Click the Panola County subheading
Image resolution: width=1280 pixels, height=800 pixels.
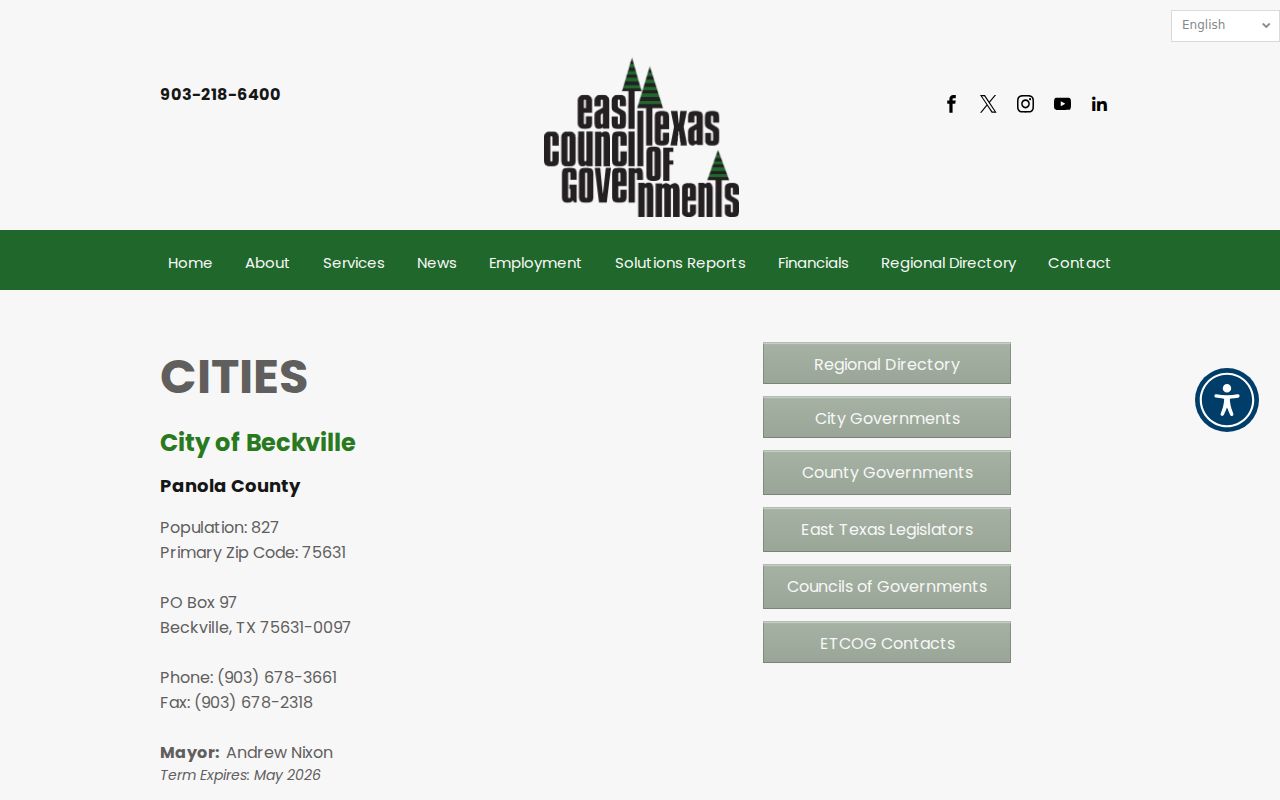pos(230,486)
